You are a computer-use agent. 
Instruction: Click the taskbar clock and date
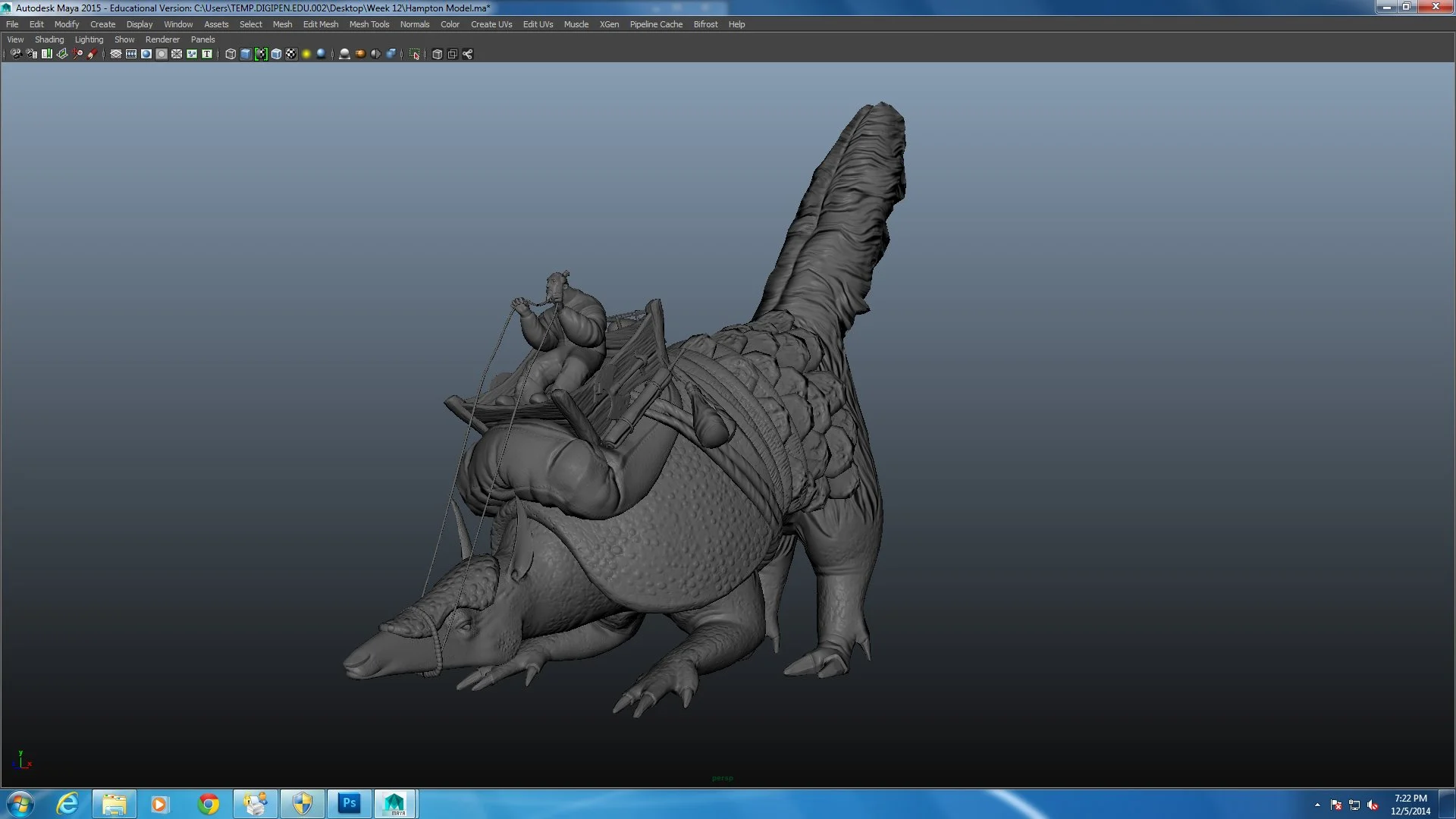click(x=1410, y=805)
